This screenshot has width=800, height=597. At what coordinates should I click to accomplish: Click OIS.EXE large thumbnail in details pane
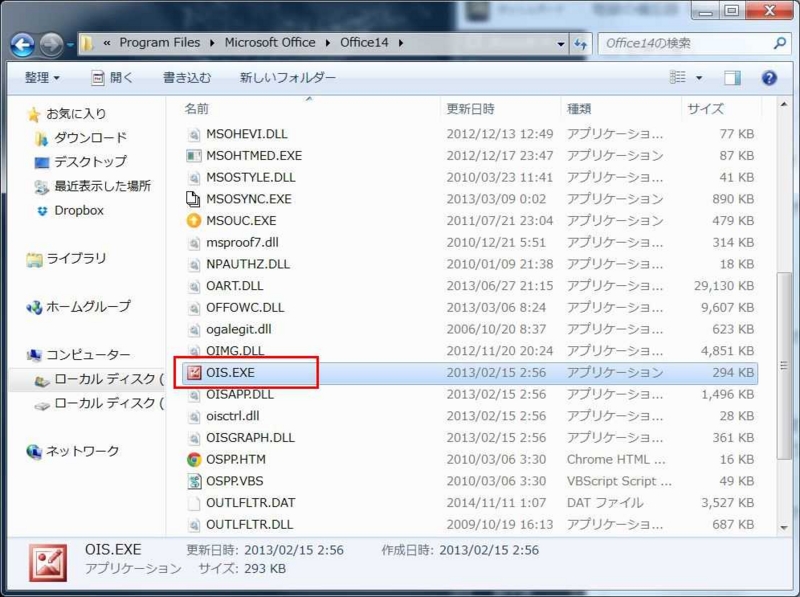(48, 563)
